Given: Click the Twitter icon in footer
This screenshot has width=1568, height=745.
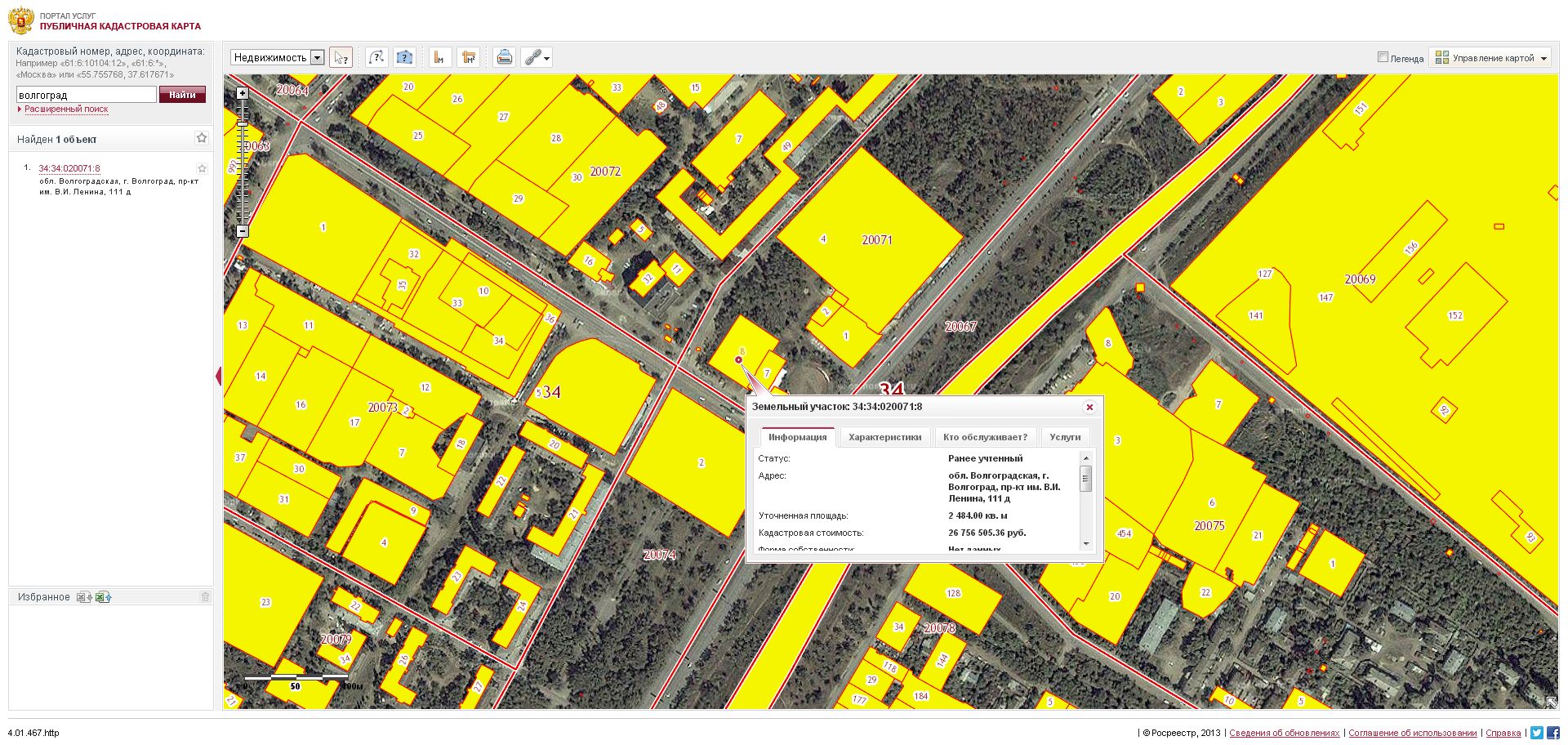Looking at the screenshot, I should click(x=1536, y=733).
